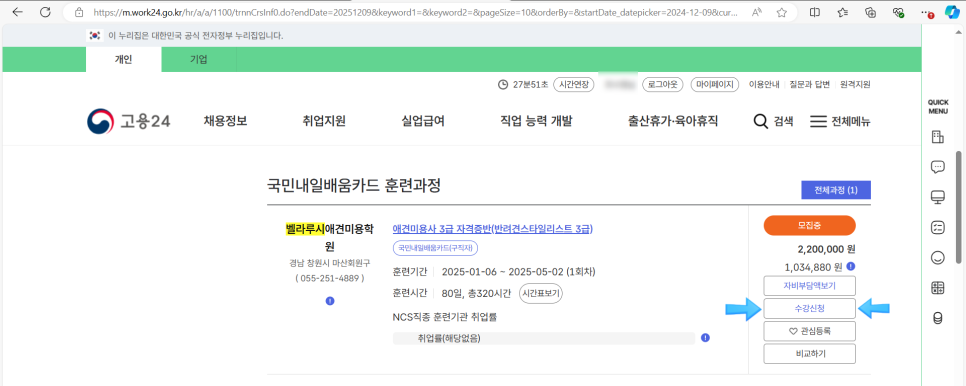Click the calculator icon in Quick Menu

(938, 287)
